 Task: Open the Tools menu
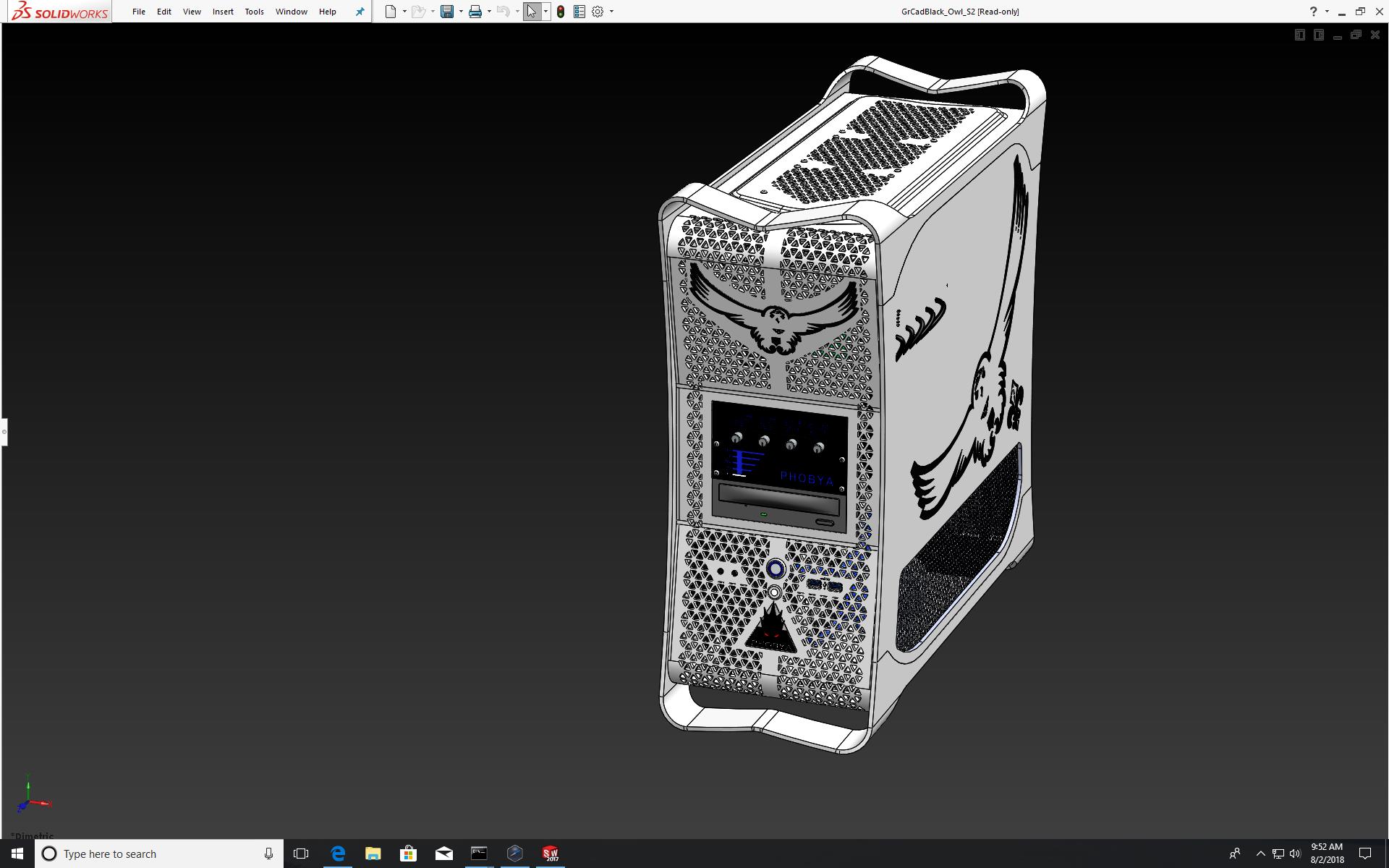tap(254, 12)
